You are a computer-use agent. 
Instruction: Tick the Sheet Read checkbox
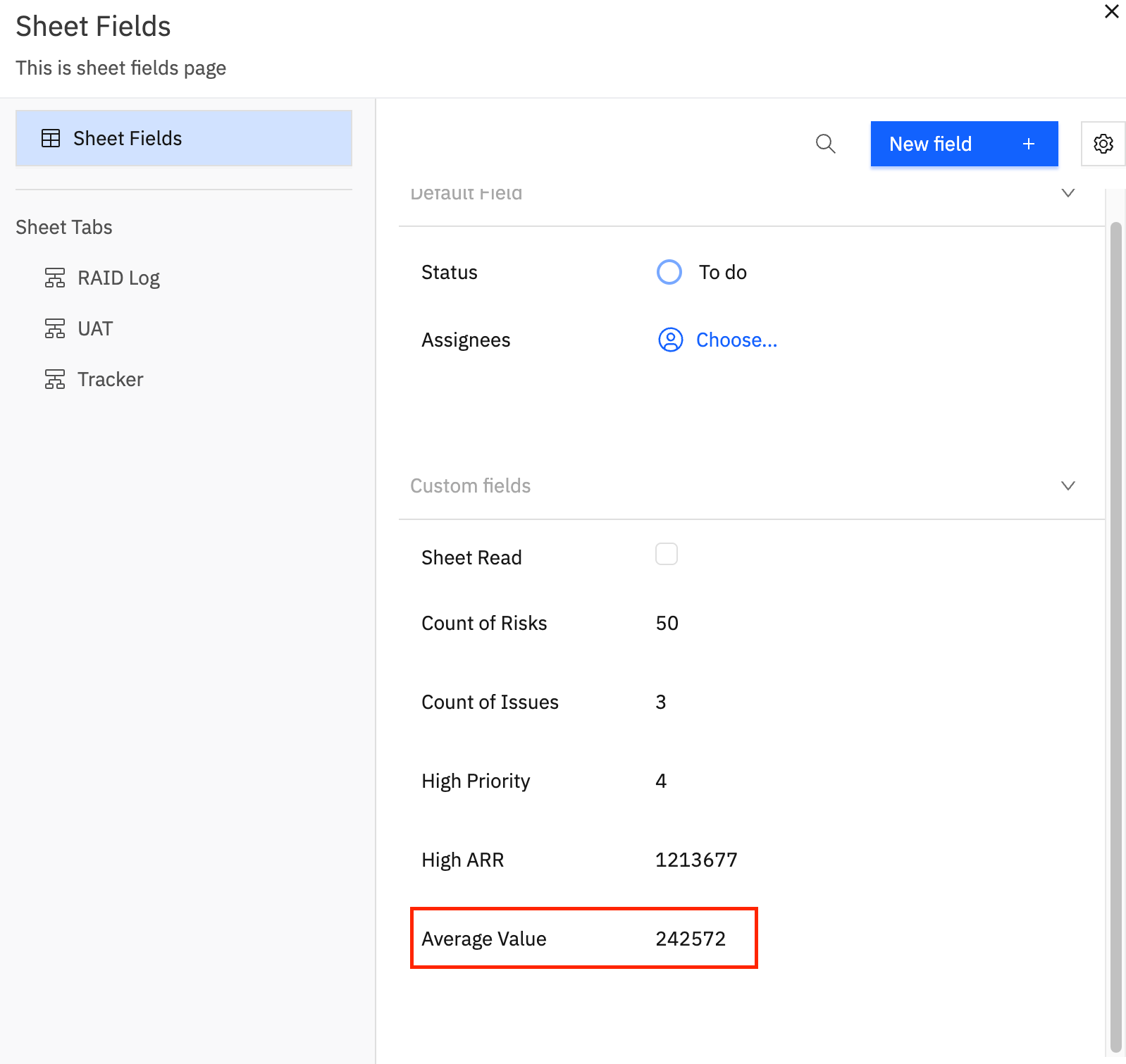667,555
